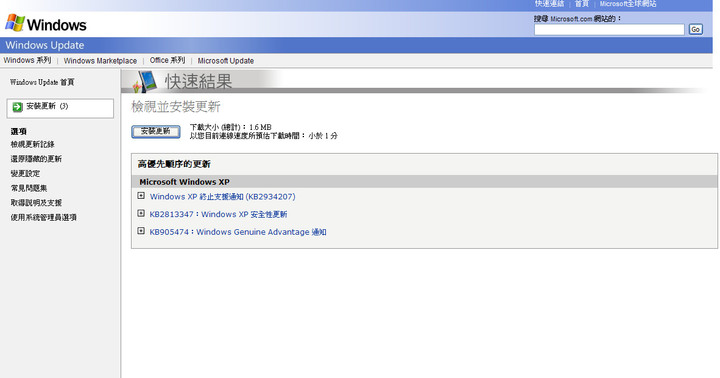
Task: Click inside the Microsoft.com search field
Action: pos(609,29)
